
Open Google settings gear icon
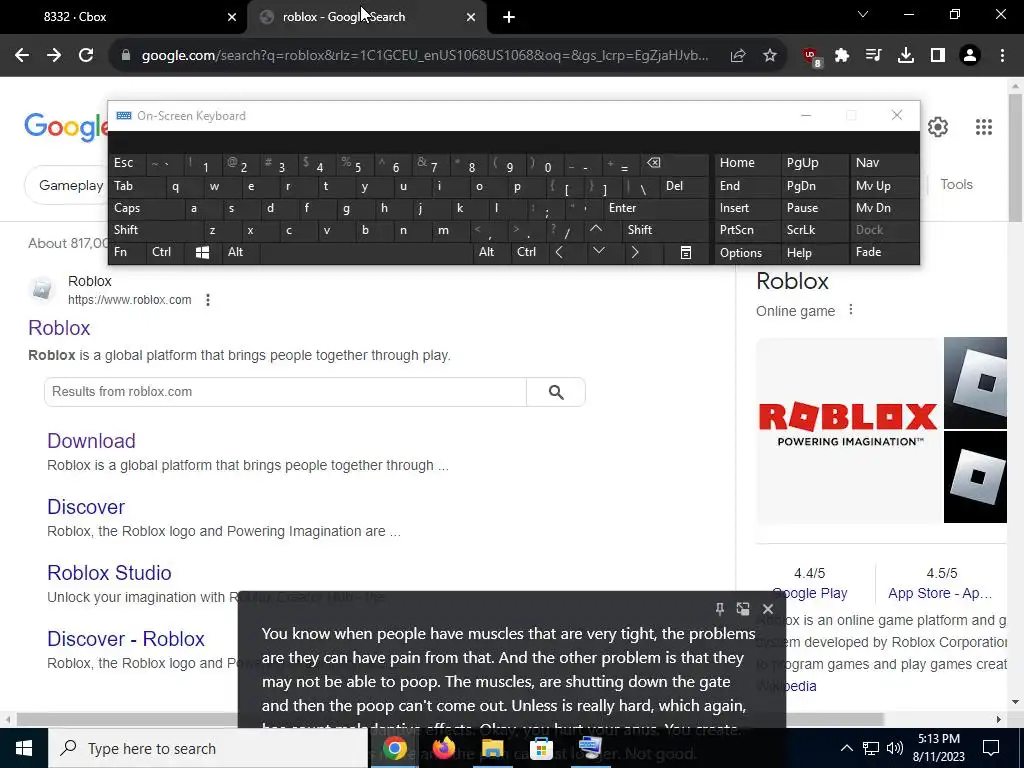coord(938,127)
